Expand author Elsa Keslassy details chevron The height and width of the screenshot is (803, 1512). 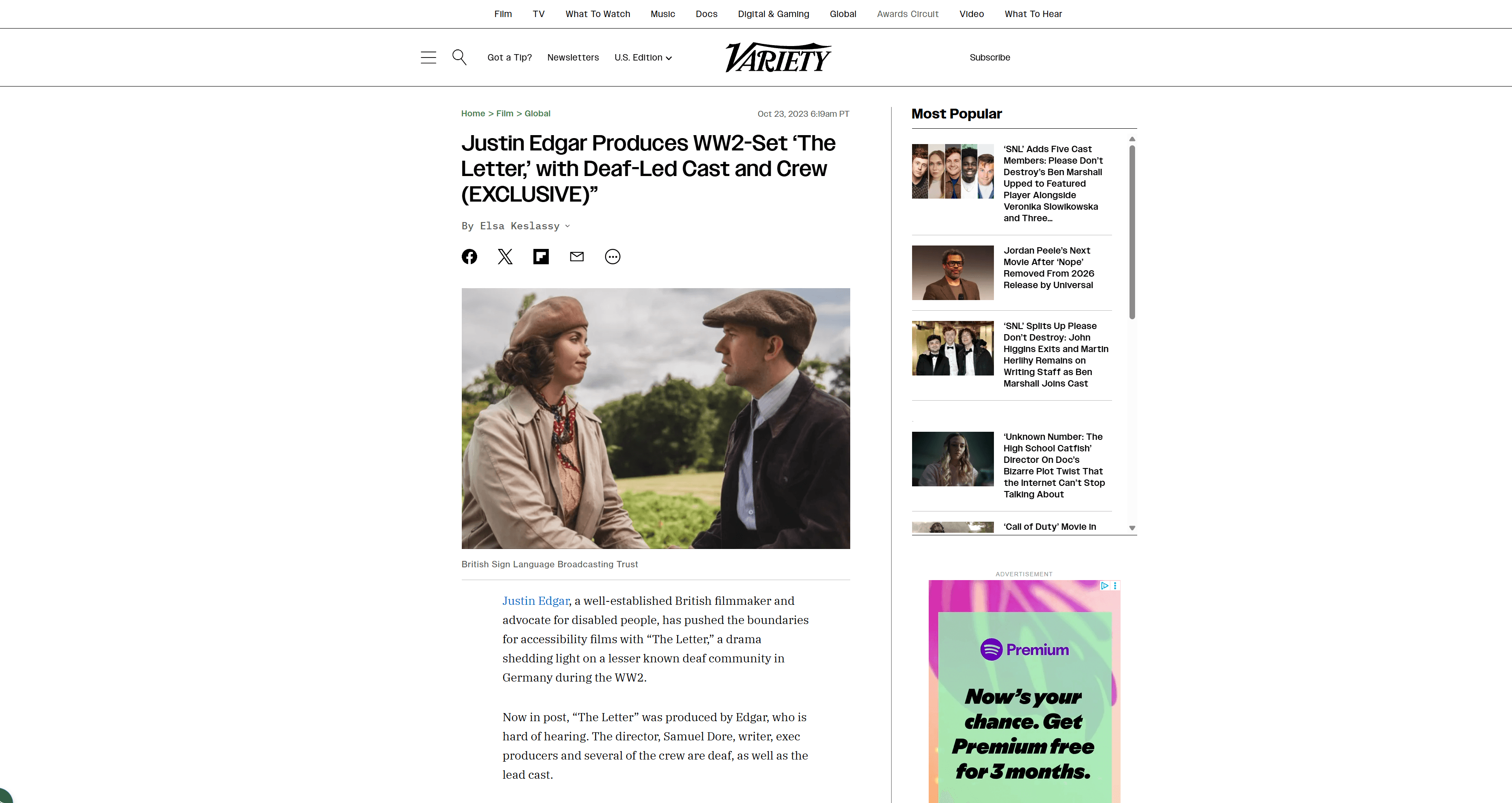coord(568,226)
